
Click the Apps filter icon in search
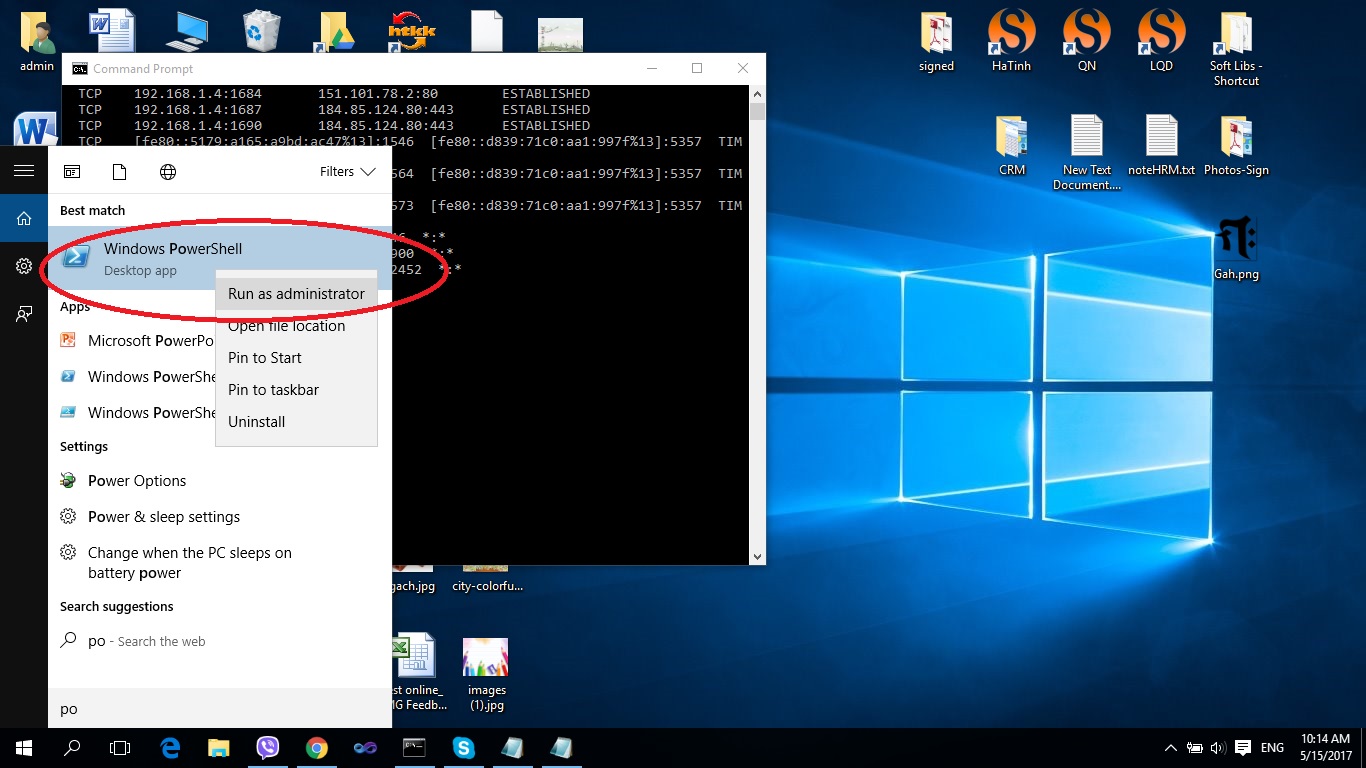coord(72,172)
